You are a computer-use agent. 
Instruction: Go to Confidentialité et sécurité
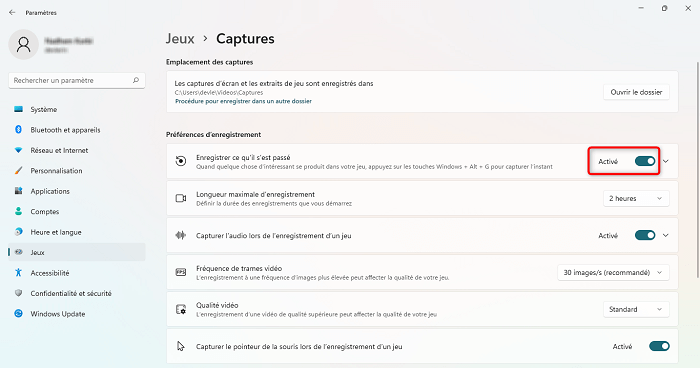pyautogui.click(x=77, y=293)
